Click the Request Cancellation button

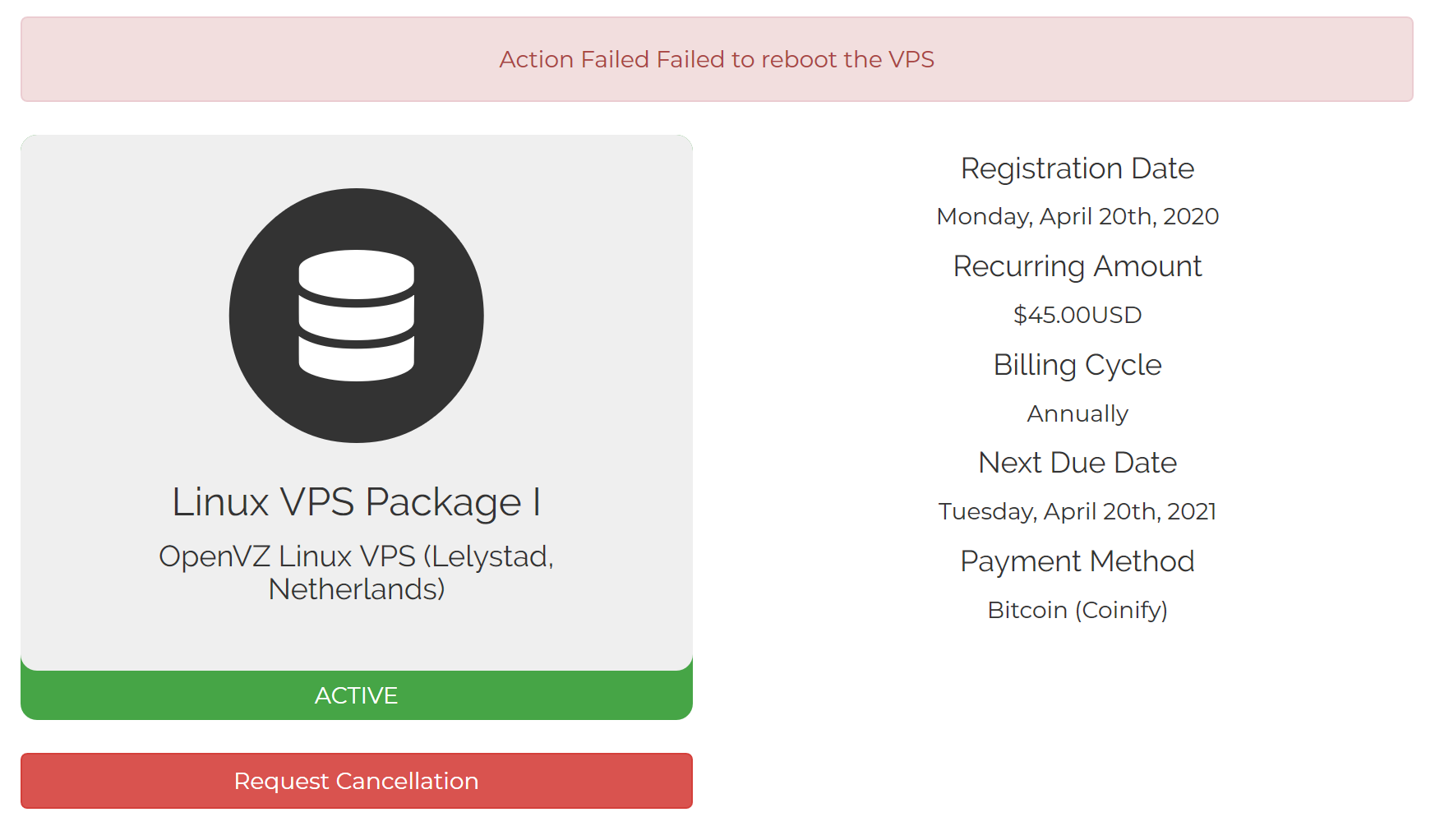(x=356, y=781)
